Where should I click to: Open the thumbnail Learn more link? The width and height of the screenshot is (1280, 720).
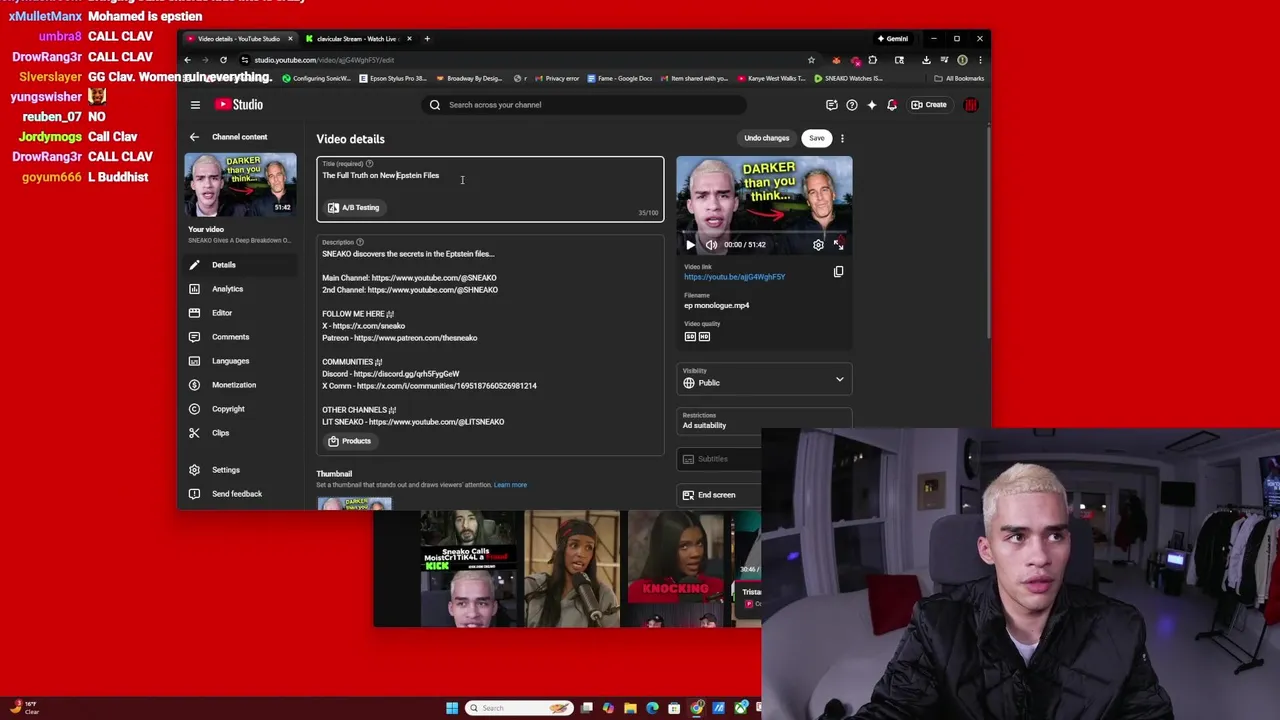coord(510,485)
